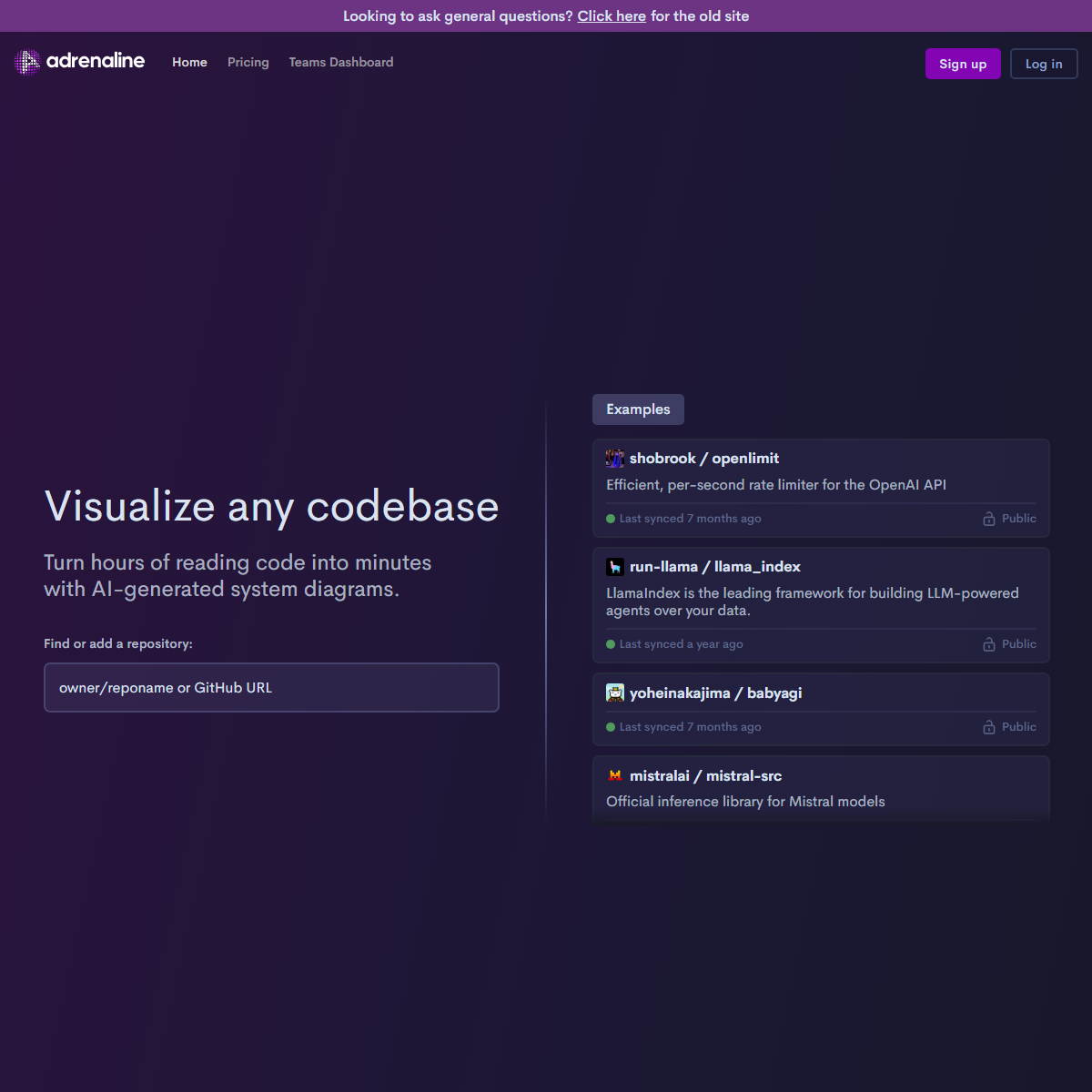The image size is (1092, 1092).
Task: Click the run-llama avatar icon
Action: click(615, 566)
